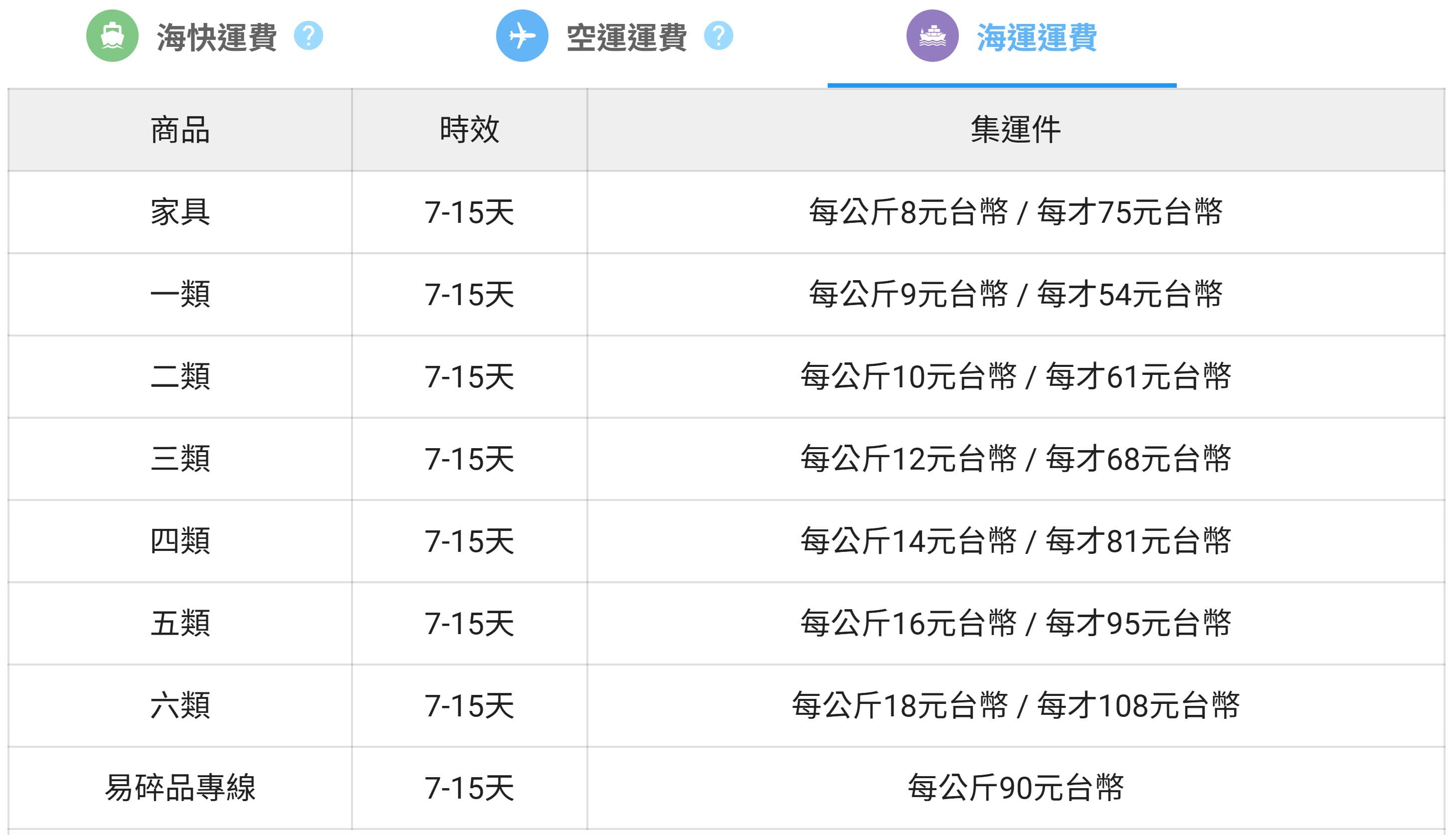Click the green ship icon for 海快運費

point(112,35)
